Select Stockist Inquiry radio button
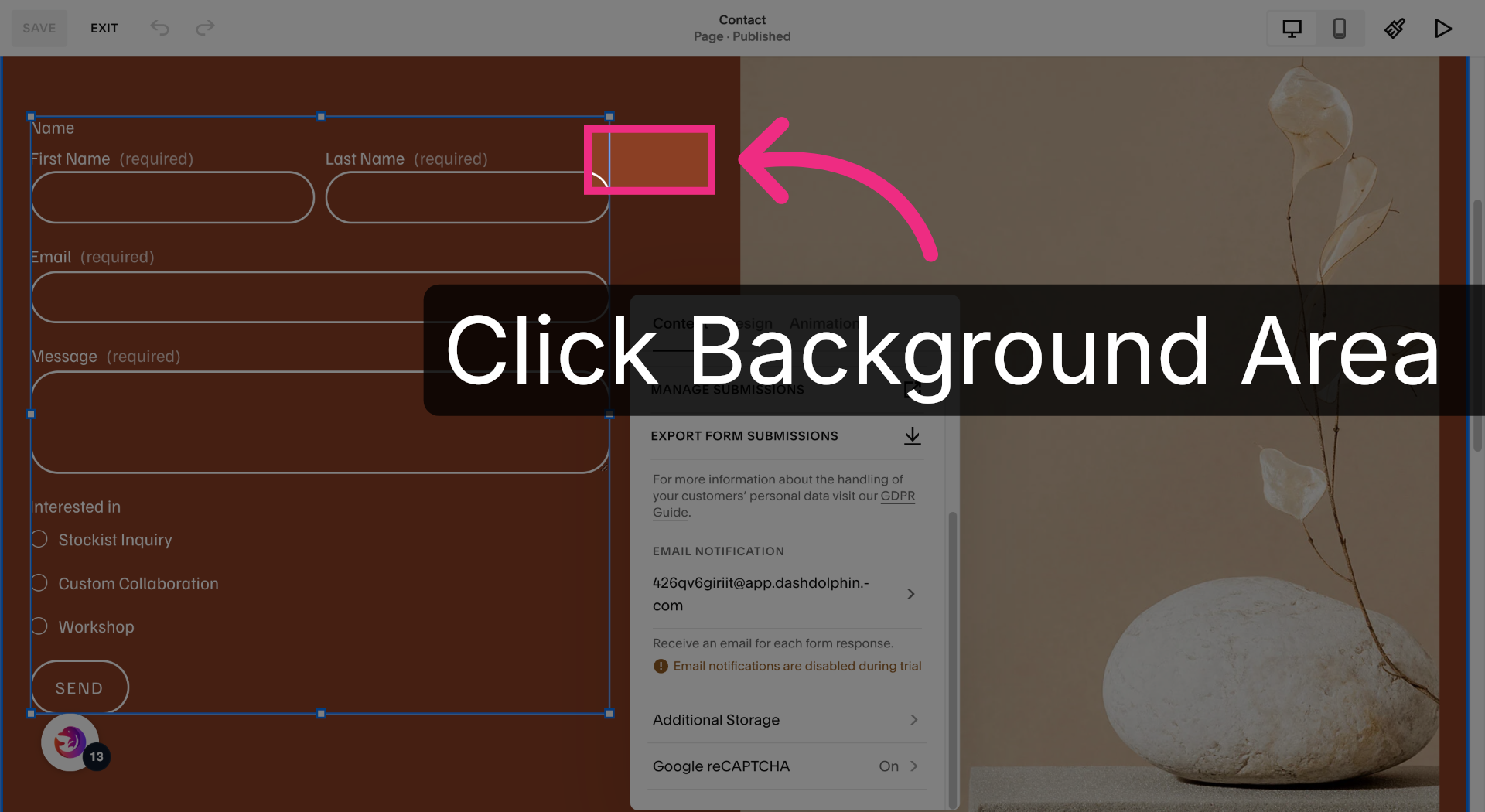1485x812 pixels. (x=39, y=539)
